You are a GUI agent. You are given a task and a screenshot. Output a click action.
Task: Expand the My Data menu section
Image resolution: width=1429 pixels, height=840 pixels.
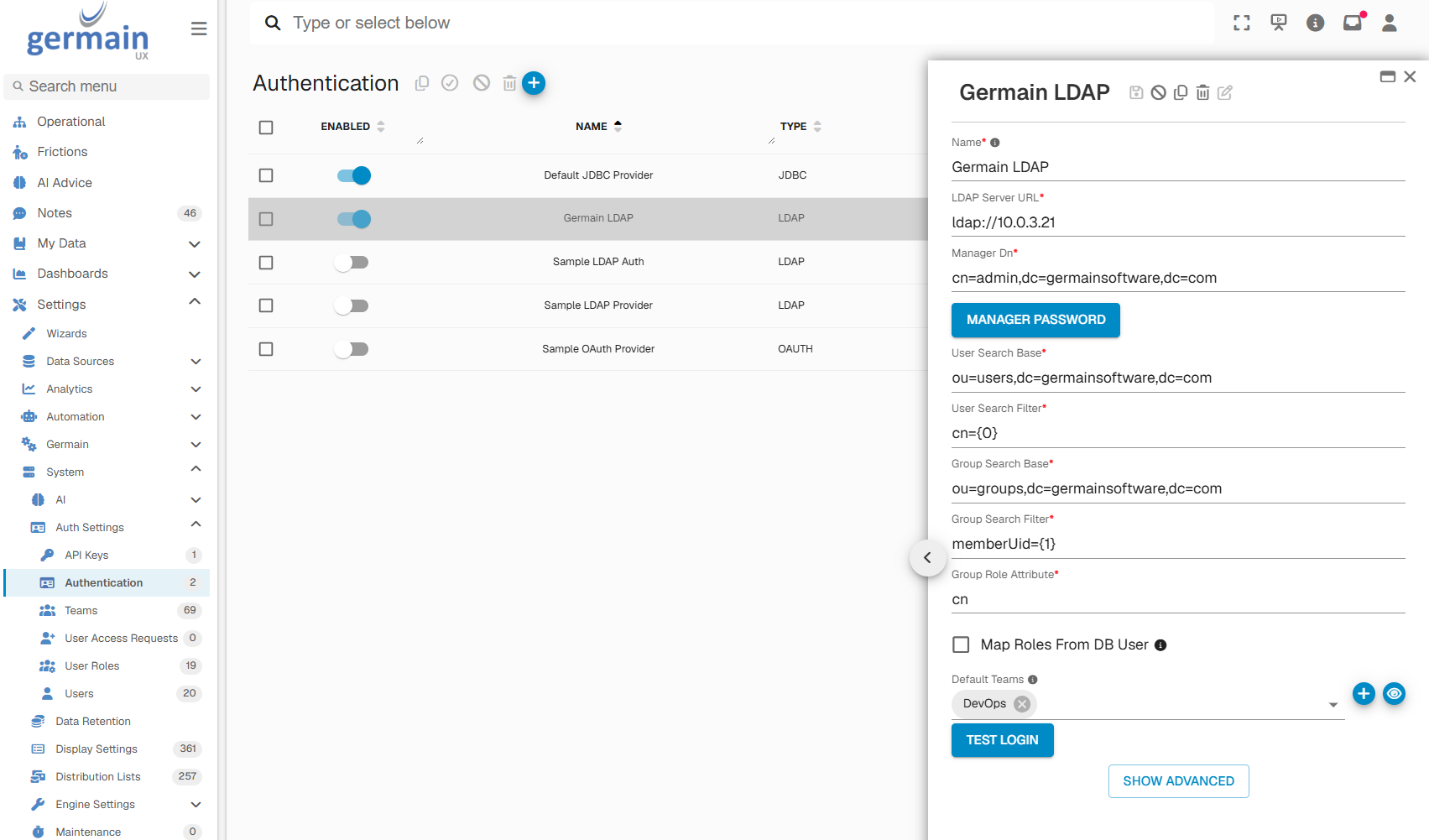195,244
